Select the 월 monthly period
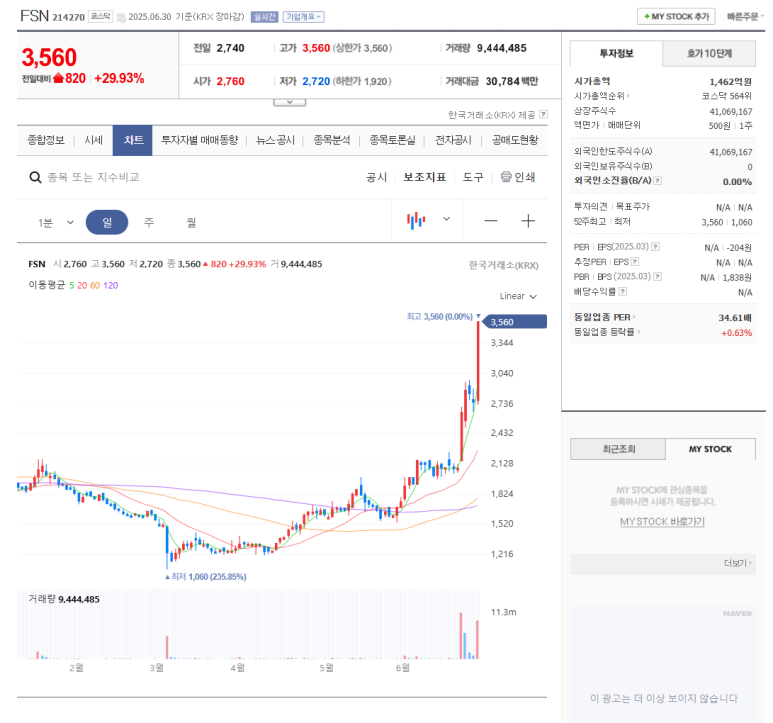This screenshot has width=773, height=723. (x=191, y=222)
